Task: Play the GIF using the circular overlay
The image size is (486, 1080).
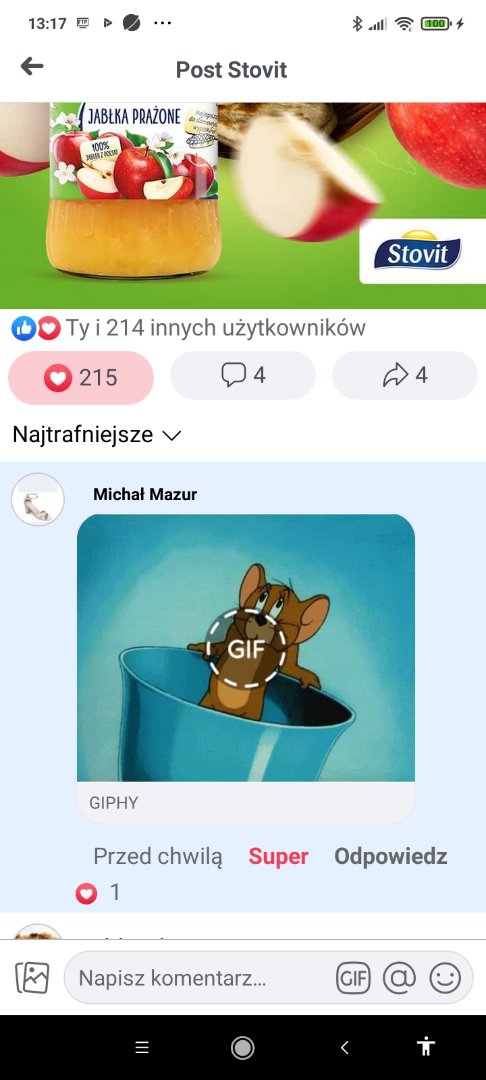Action: [246, 649]
